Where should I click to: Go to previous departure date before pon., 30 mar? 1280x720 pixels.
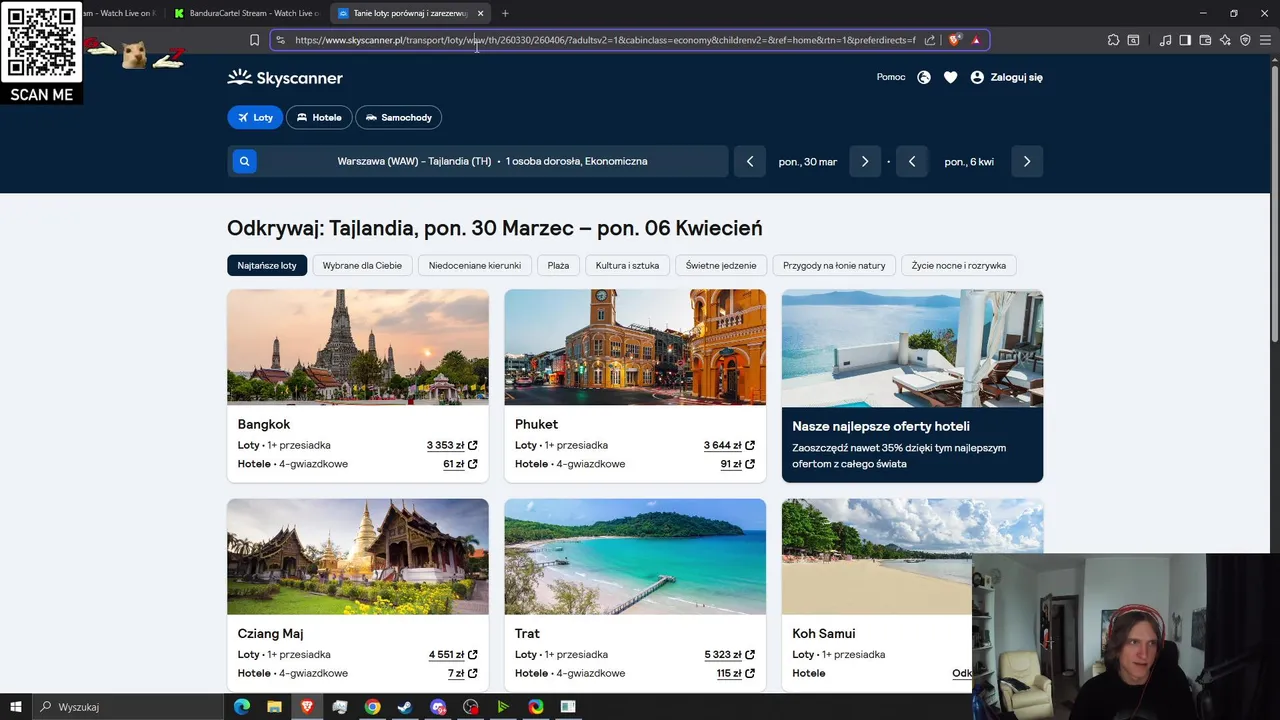pyautogui.click(x=750, y=161)
